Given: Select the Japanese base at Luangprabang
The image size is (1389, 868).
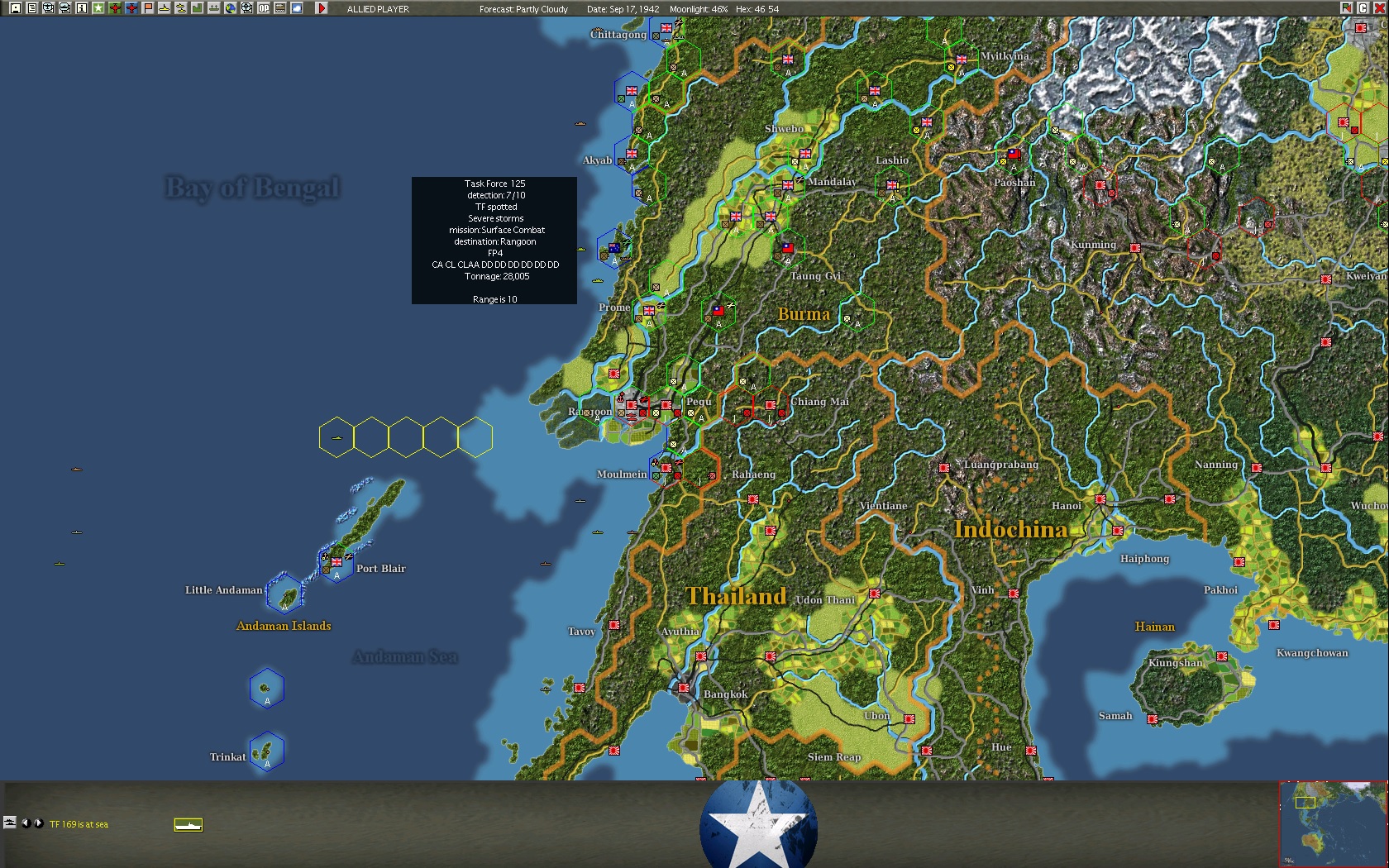Looking at the screenshot, I should pyautogui.click(x=944, y=468).
